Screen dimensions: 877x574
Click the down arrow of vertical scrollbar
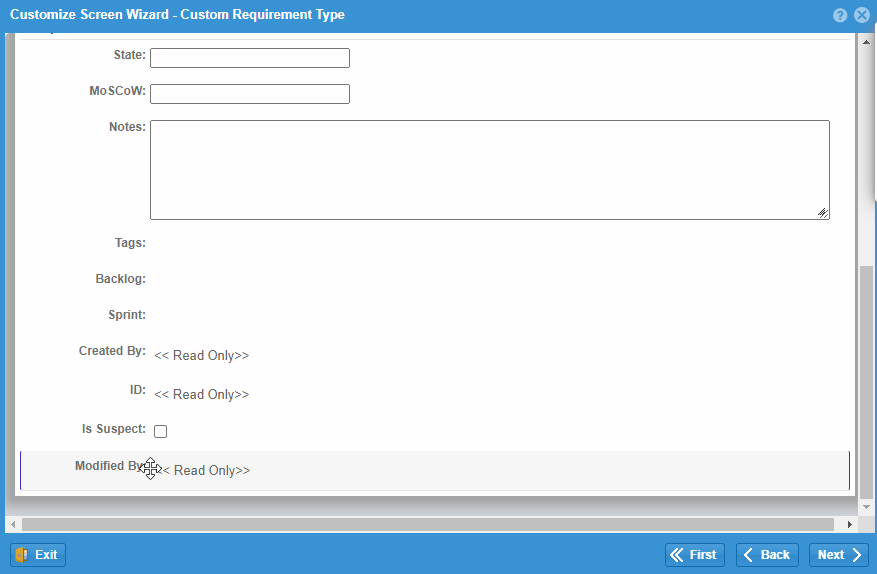coord(866,507)
